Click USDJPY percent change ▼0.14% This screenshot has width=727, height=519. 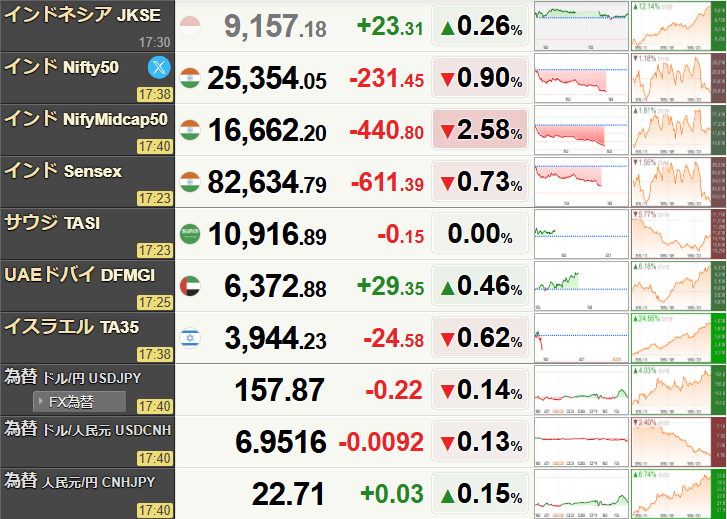[x=480, y=390]
